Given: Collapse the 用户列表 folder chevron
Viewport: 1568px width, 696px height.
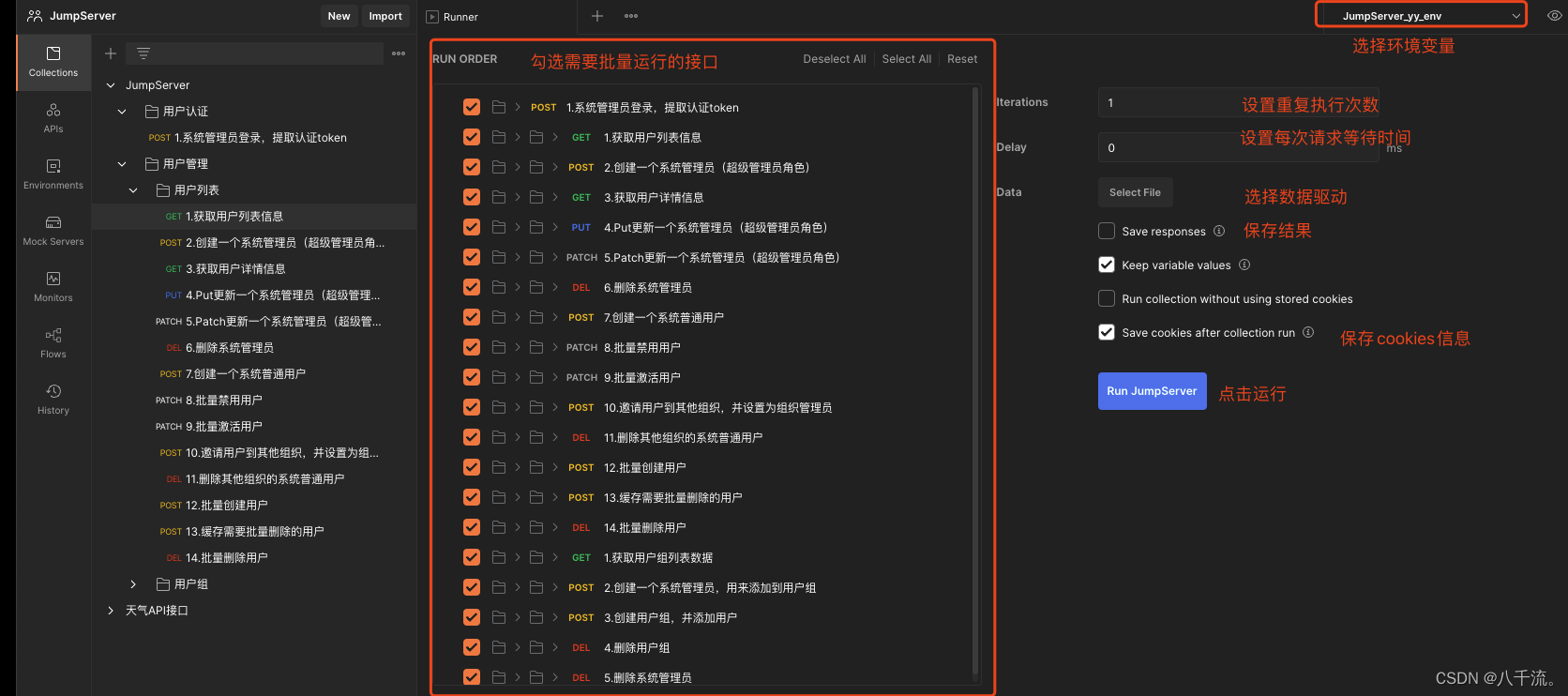Looking at the screenshot, I should 133,189.
